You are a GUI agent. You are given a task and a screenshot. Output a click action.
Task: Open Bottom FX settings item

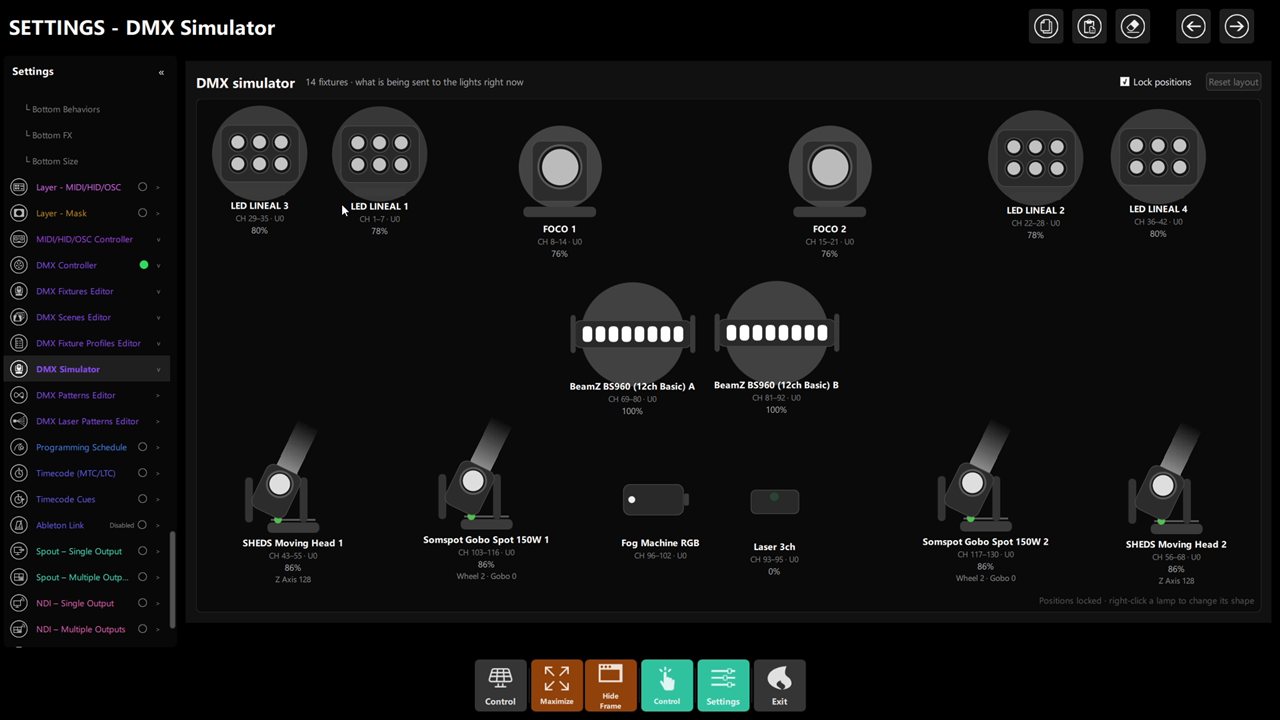tap(52, 135)
